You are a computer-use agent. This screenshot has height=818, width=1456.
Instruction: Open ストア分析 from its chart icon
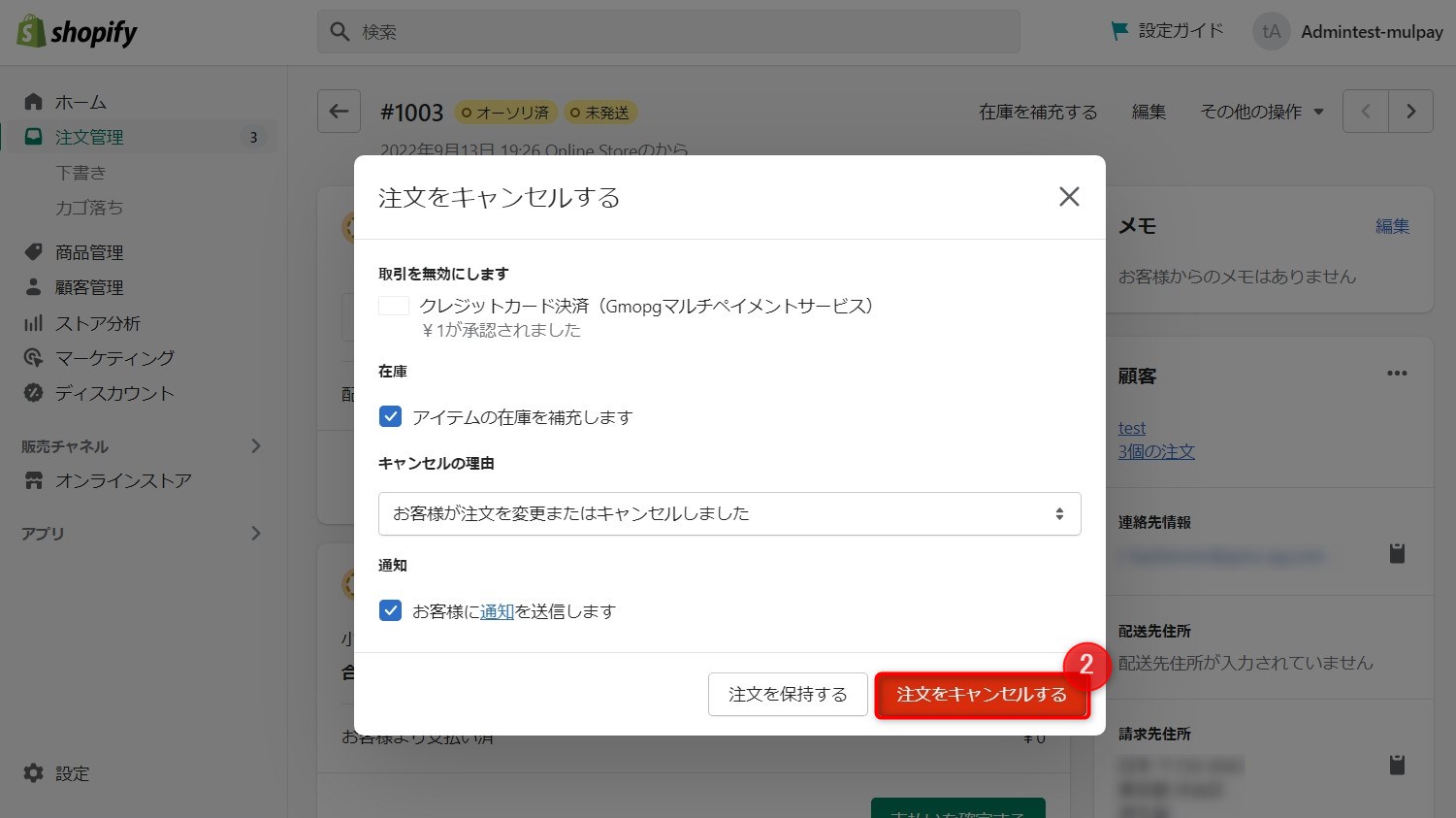tap(34, 322)
